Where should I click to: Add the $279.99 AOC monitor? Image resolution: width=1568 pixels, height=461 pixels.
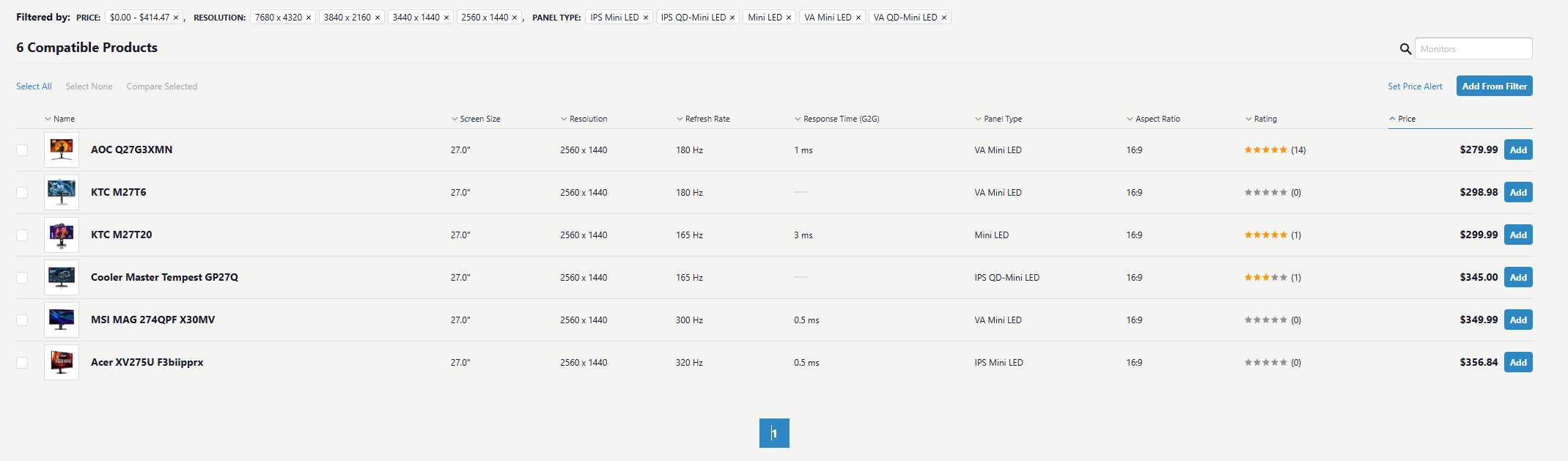point(1518,150)
